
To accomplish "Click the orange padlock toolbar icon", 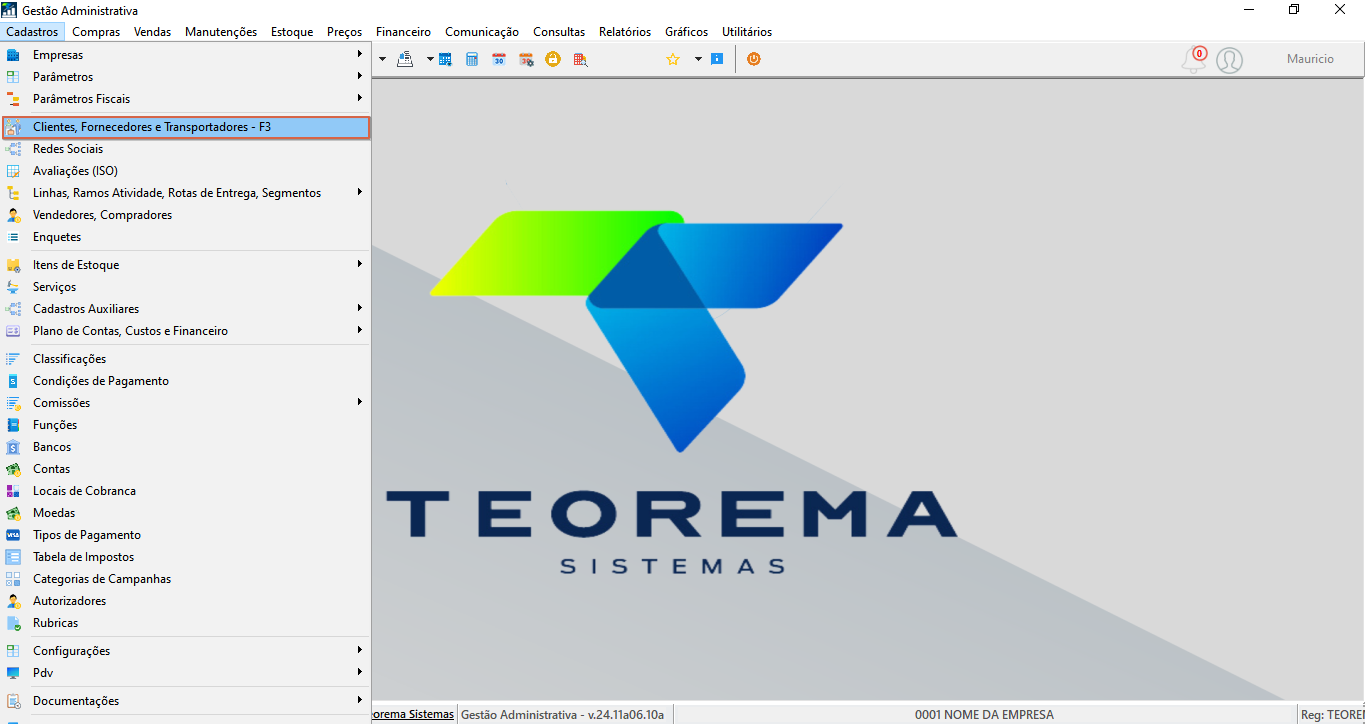I will tap(553, 59).
